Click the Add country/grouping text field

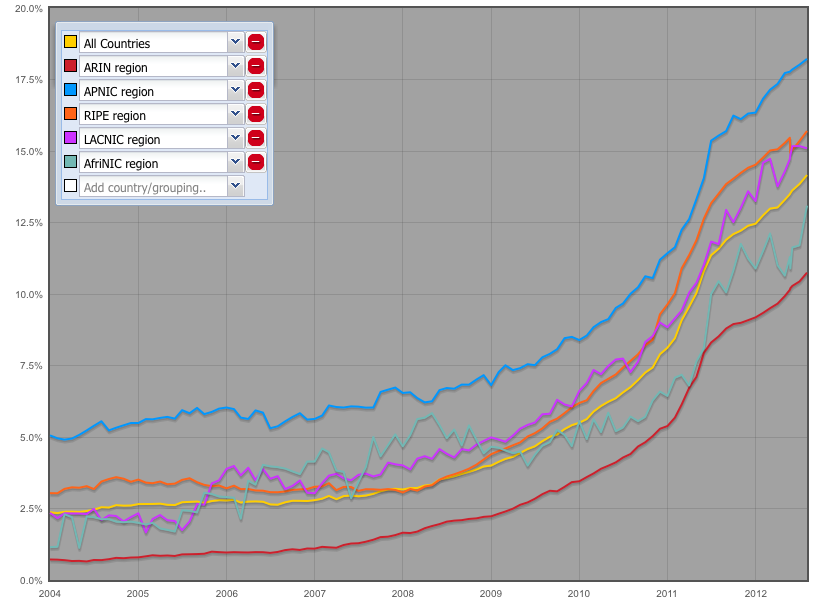pyautogui.click(x=153, y=187)
